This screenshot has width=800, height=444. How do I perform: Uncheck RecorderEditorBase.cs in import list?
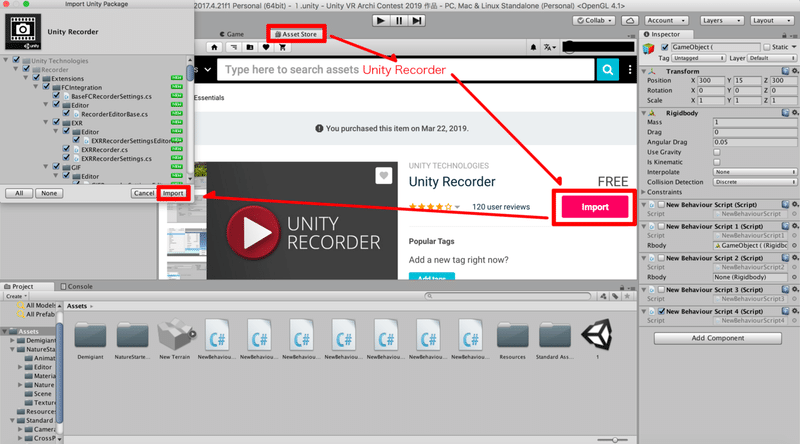66,113
